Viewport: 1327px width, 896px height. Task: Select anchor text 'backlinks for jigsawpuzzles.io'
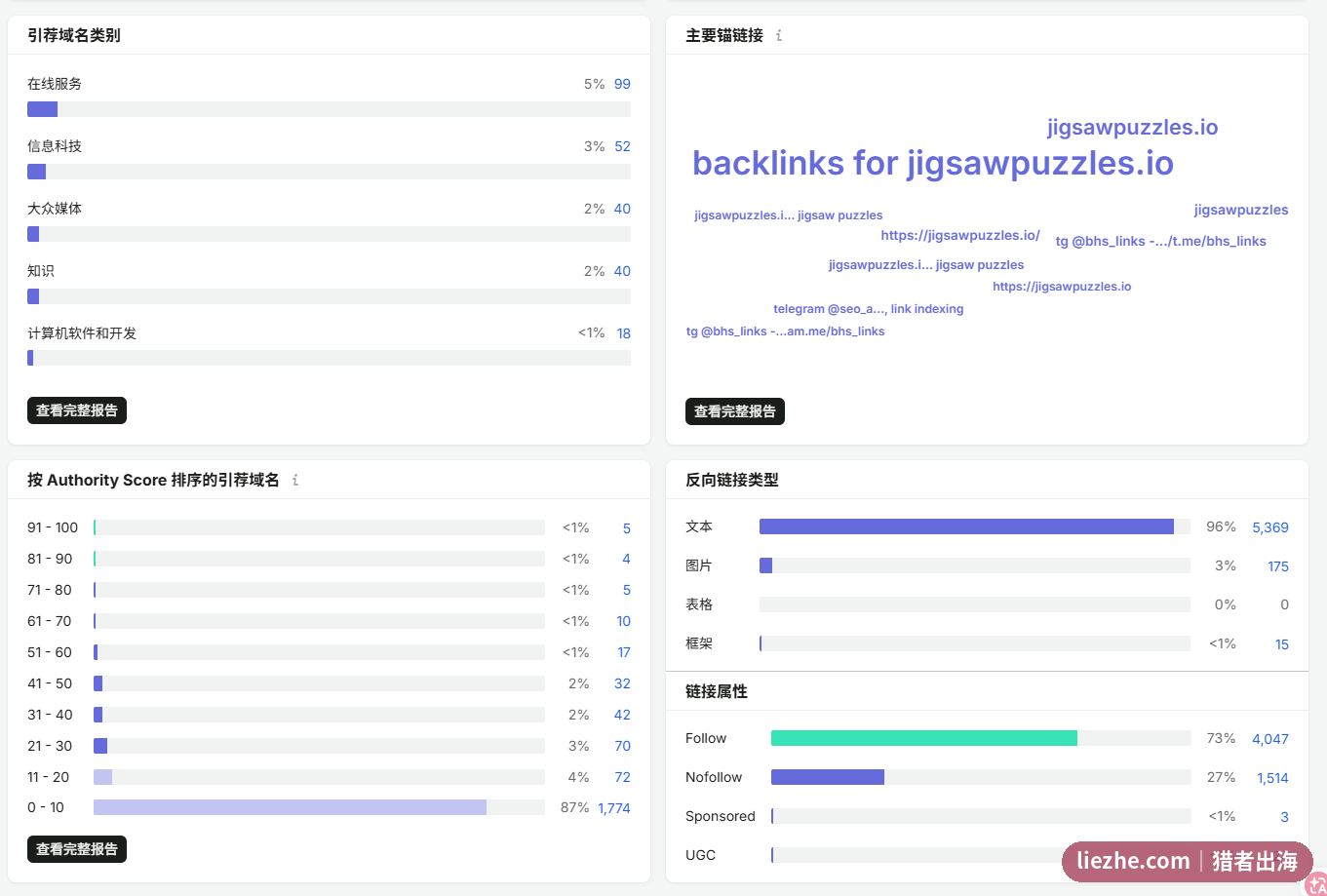[933, 163]
